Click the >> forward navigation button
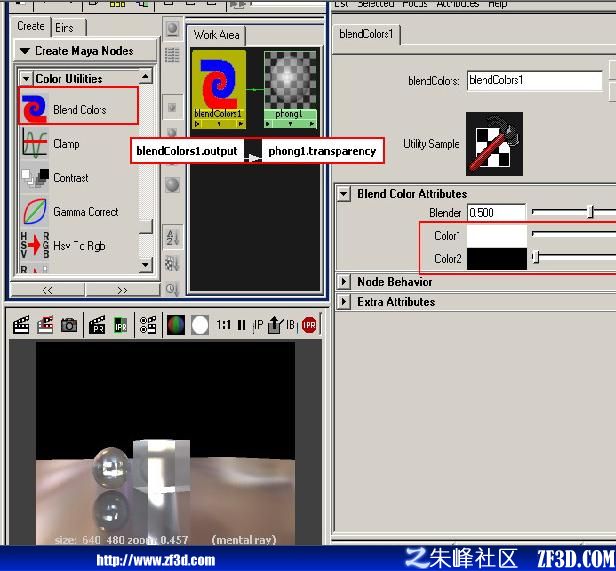 click(x=122, y=290)
